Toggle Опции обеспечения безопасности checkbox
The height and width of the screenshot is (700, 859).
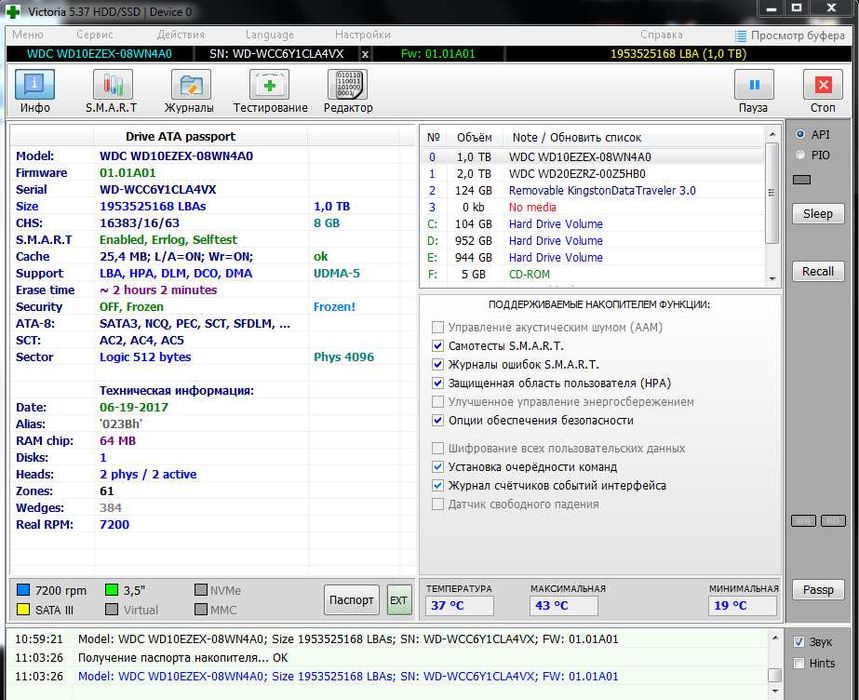(x=437, y=420)
